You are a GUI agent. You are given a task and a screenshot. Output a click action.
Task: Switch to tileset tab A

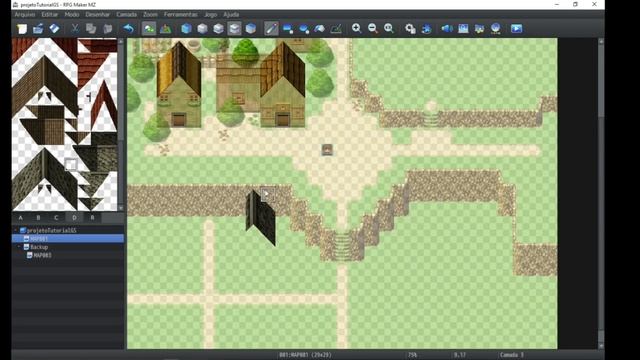[20, 218]
